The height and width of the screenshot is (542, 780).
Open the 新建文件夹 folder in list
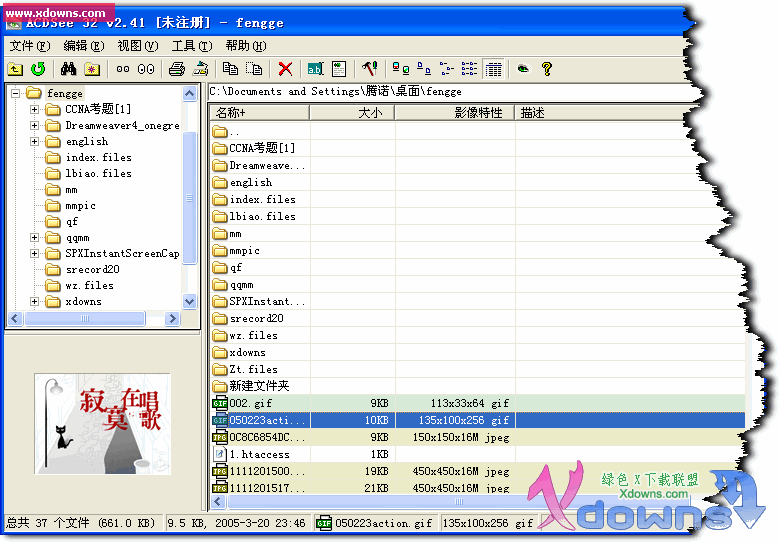[251, 386]
